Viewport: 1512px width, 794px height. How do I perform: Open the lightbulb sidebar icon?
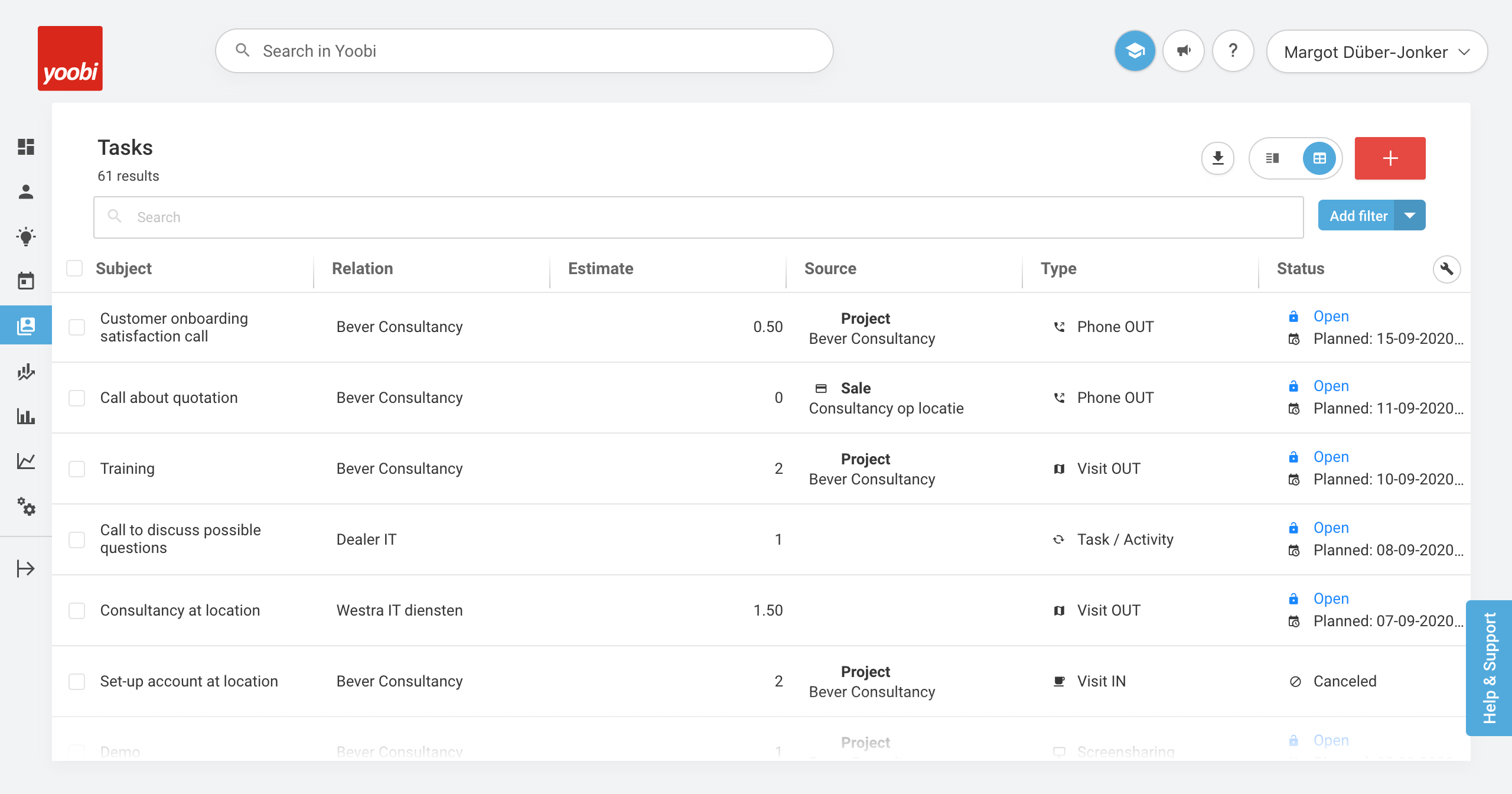26,236
